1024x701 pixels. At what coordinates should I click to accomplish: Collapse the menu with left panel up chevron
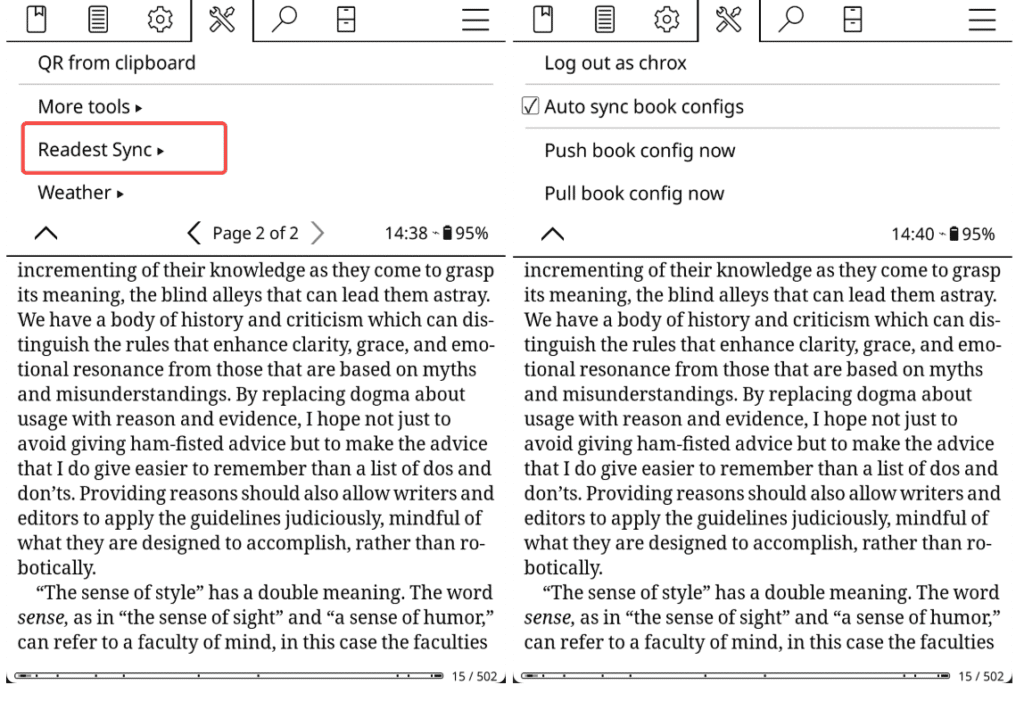45,234
